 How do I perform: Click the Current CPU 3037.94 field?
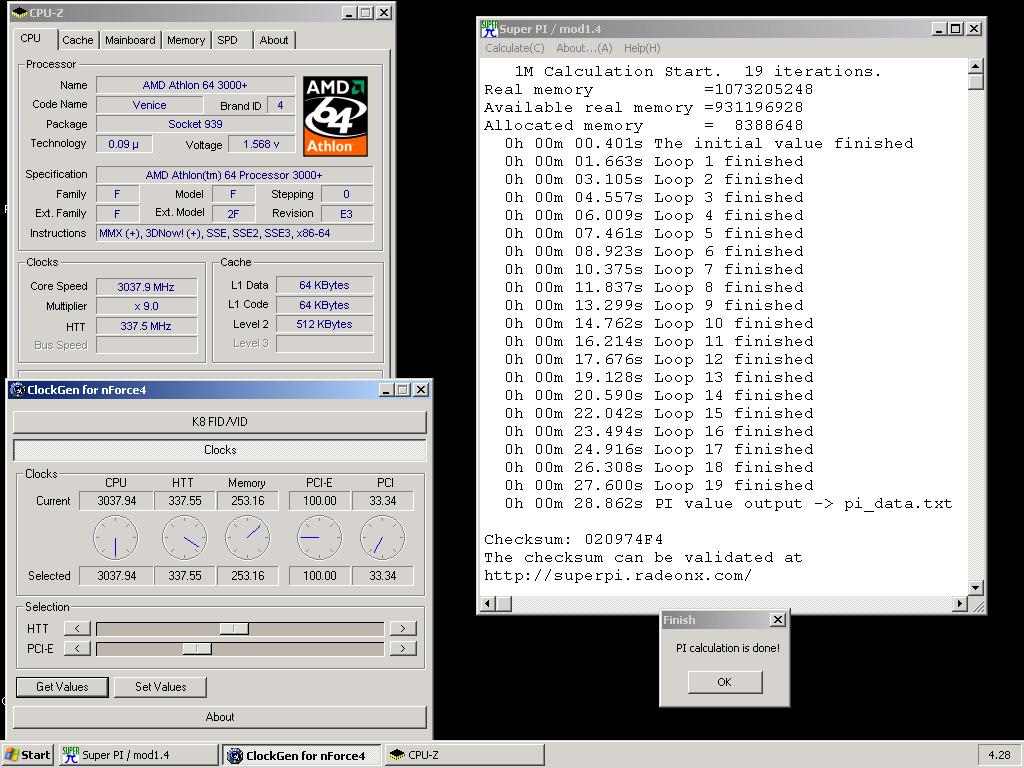coord(116,501)
